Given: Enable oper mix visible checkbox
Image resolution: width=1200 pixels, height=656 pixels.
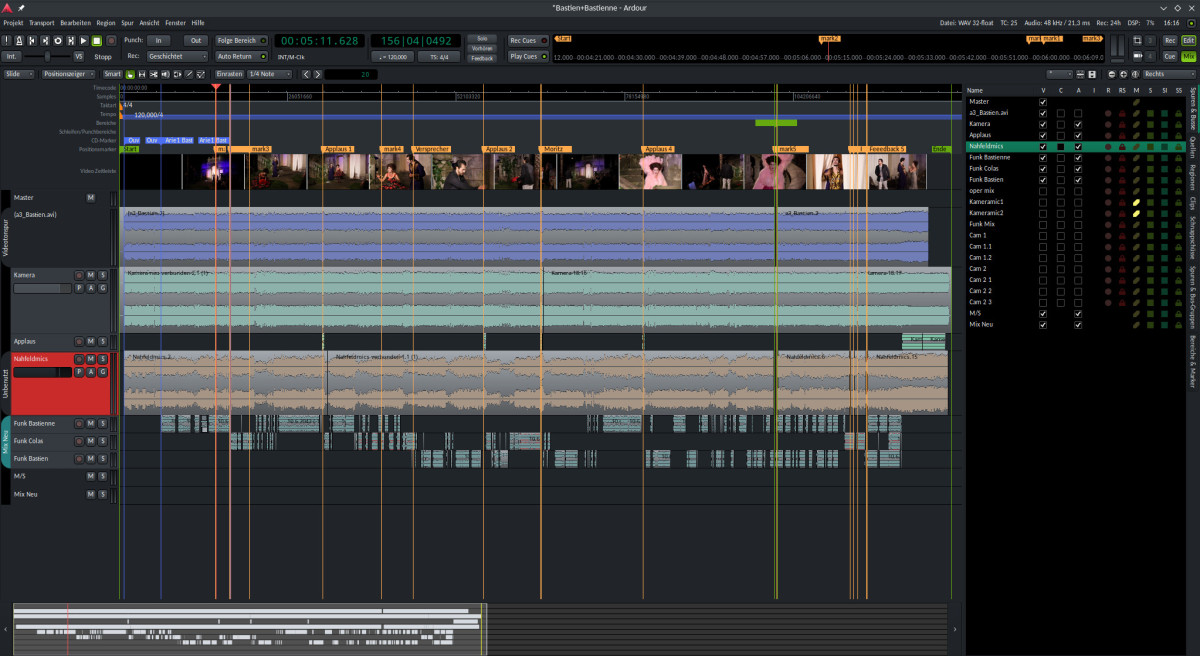Looking at the screenshot, I should click(x=1043, y=190).
